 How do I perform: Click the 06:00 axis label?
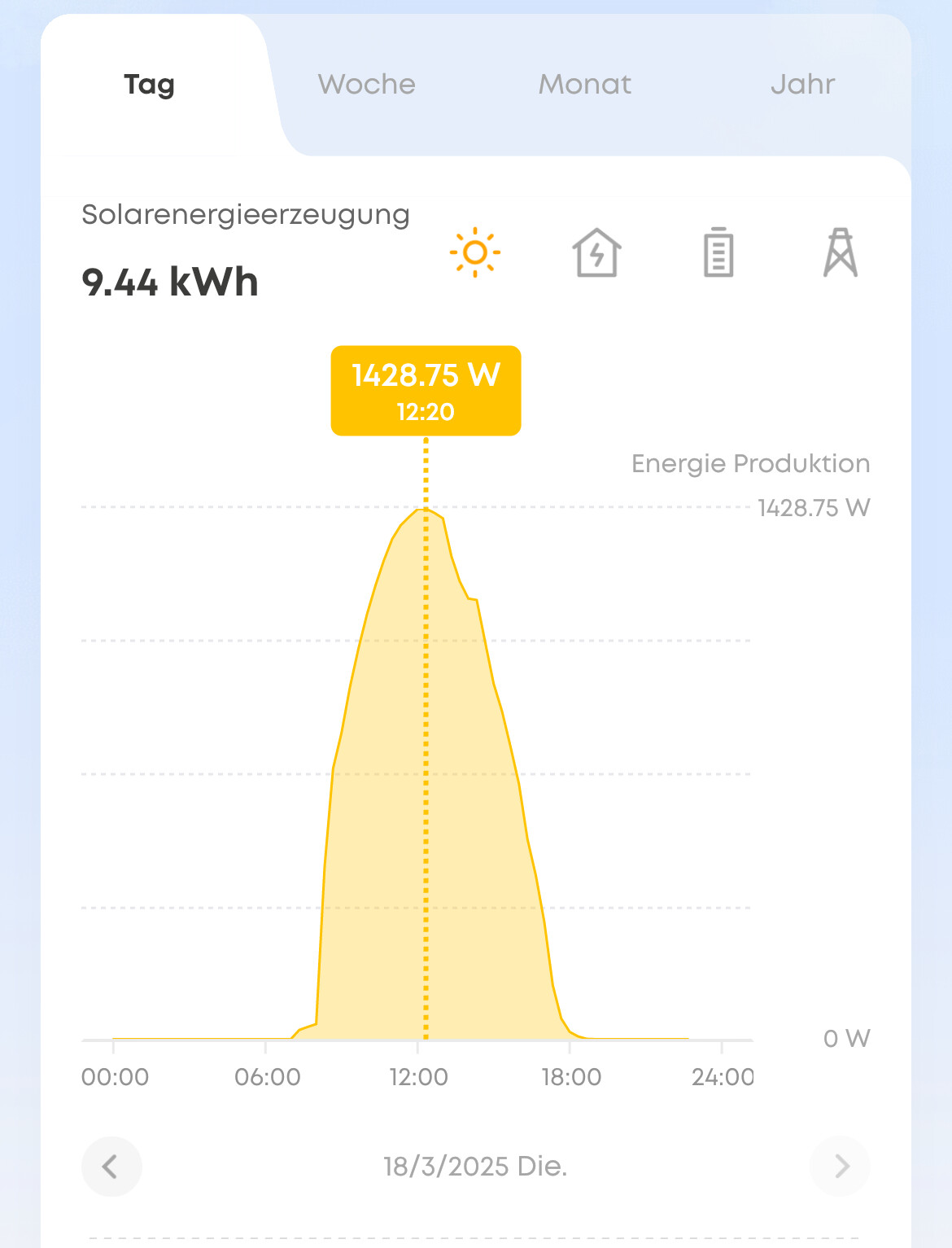click(x=267, y=1077)
